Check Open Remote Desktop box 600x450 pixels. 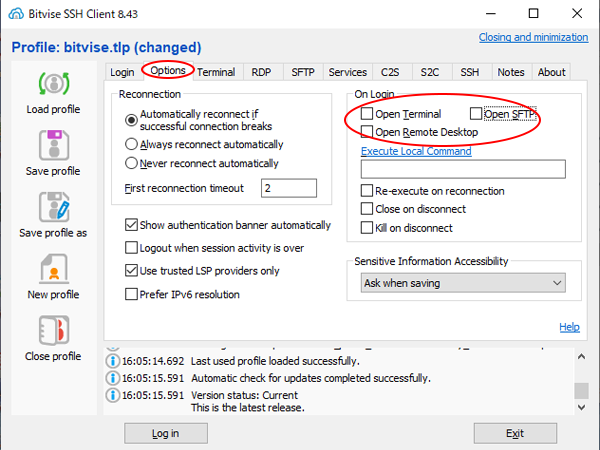pyautogui.click(x=367, y=132)
